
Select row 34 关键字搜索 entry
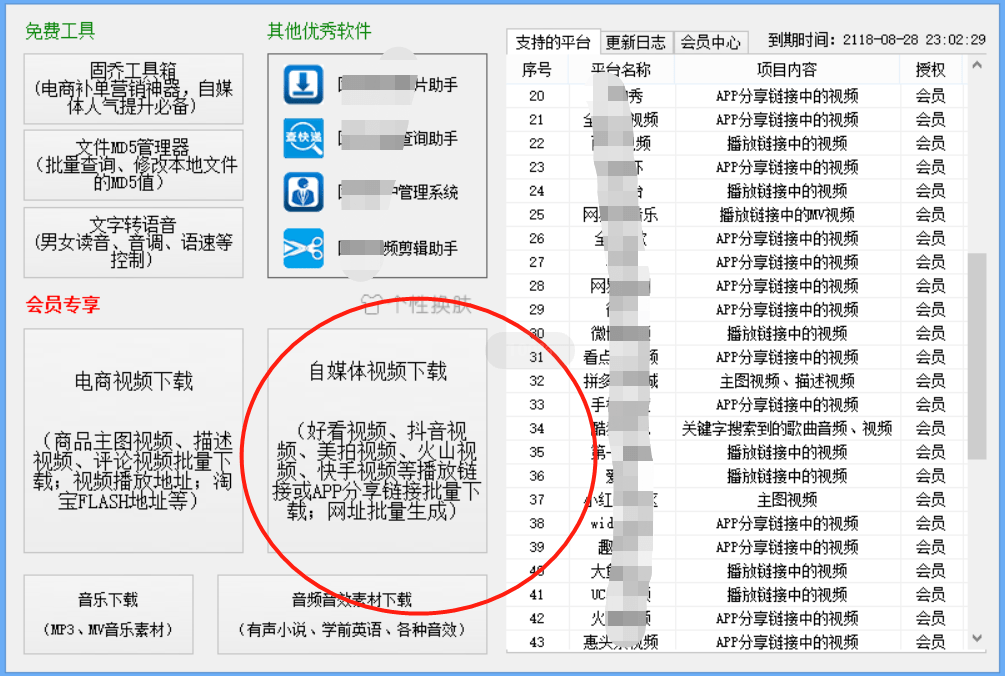[786, 429]
